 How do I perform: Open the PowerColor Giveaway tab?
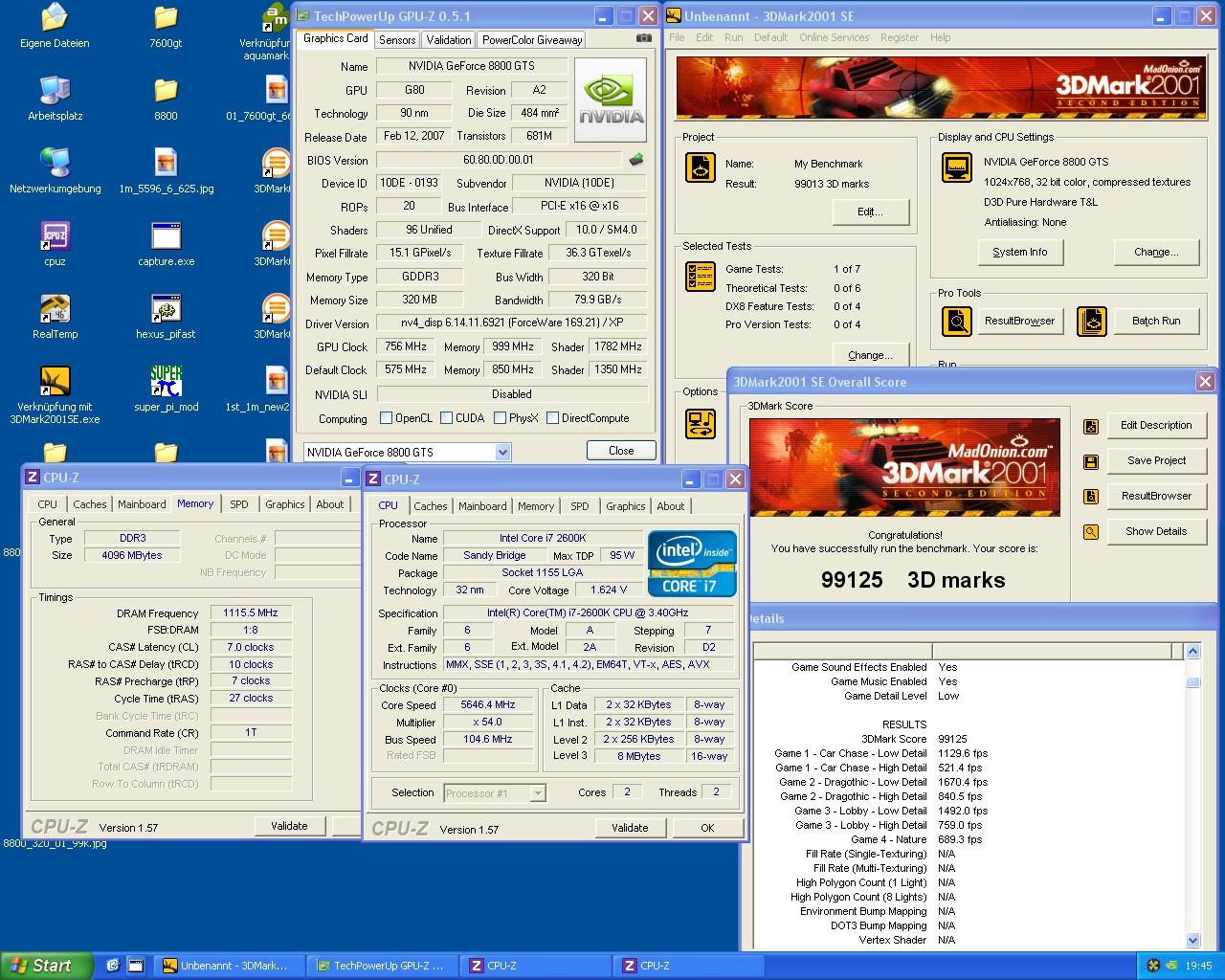(531, 40)
